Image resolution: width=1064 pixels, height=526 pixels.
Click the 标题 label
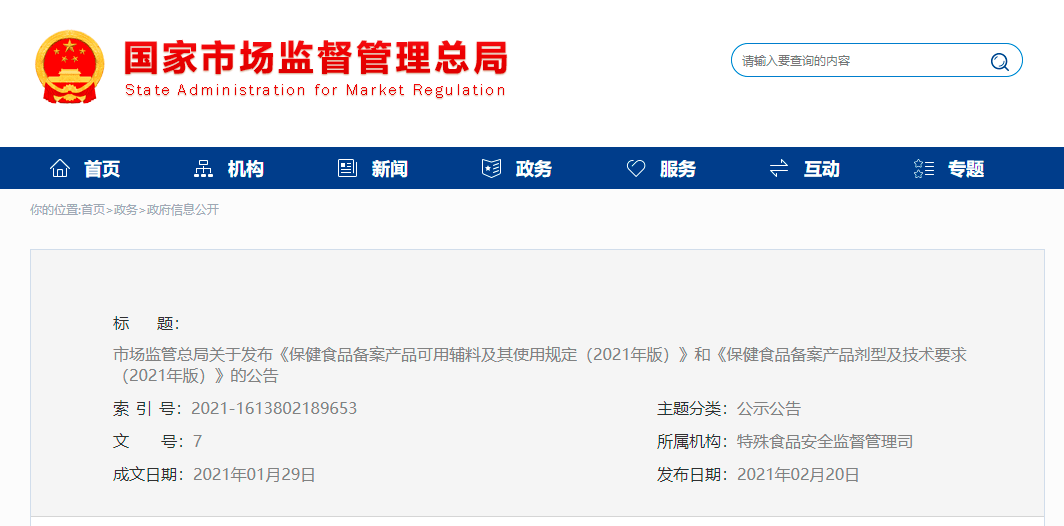coord(146,324)
